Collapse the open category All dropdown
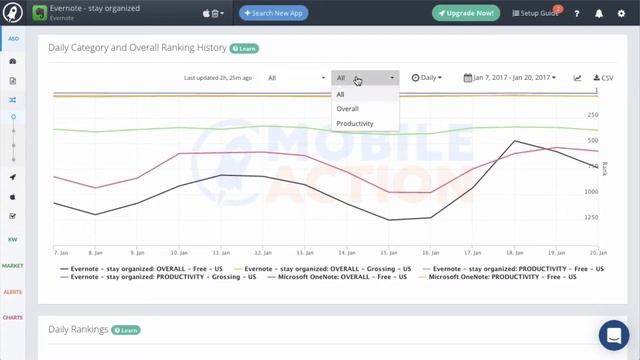The height and width of the screenshot is (360, 640). click(365, 78)
